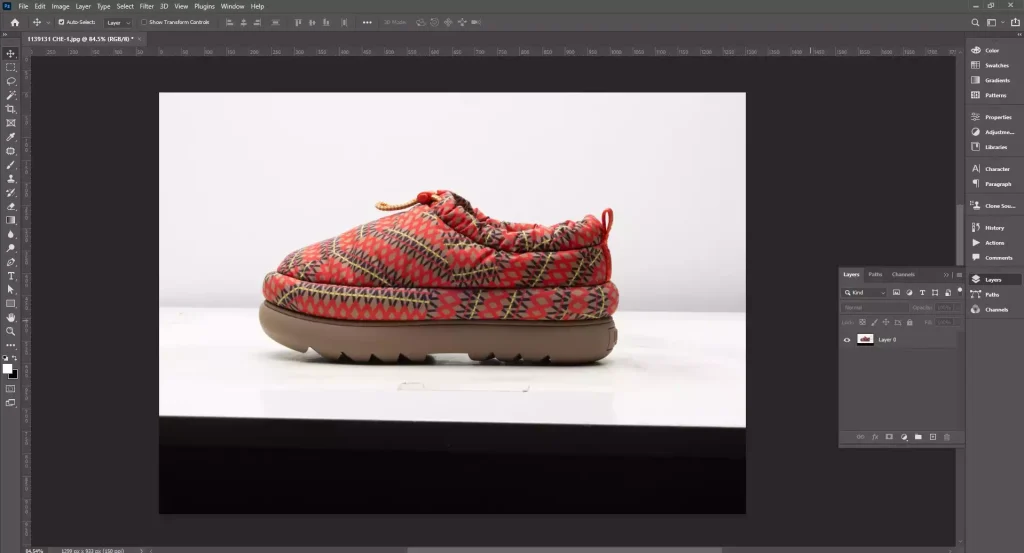Enable Show Transform Controls checkbox
Viewport: 1024px width, 553px height.
pyautogui.click(x=144, y=22)
